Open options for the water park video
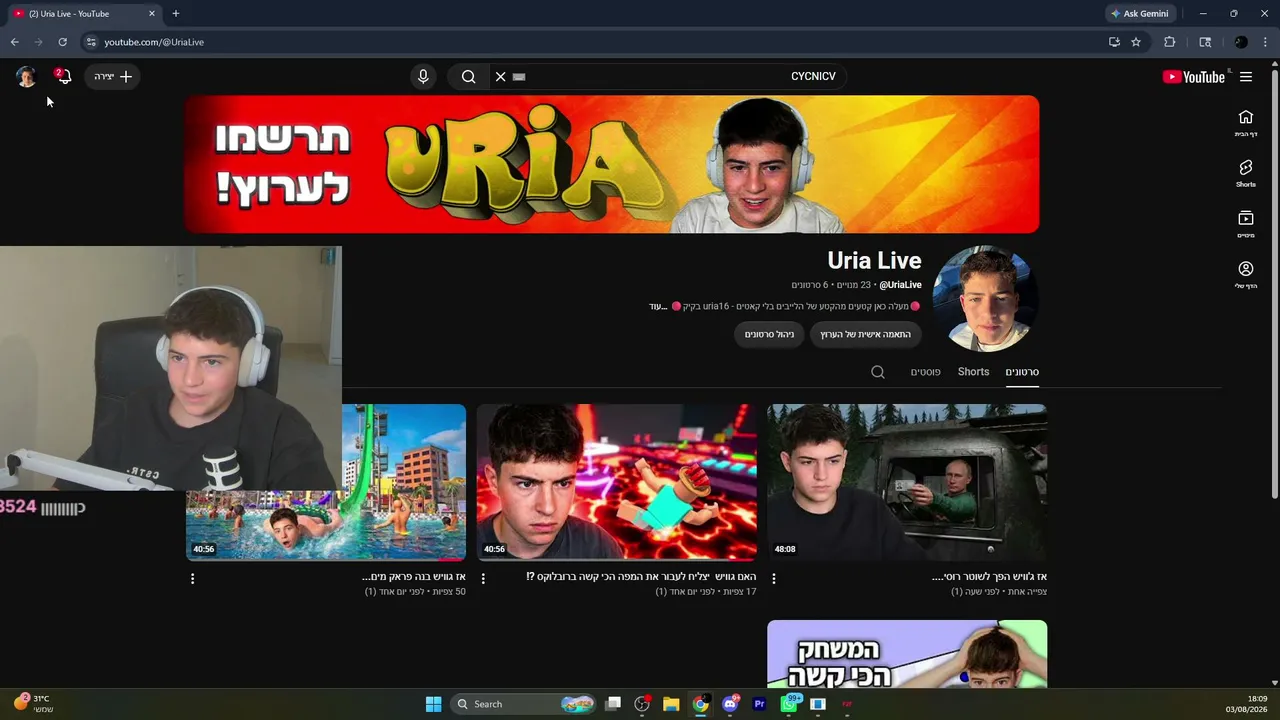This screenshot has width=1280, height=720. coord(192,578)
